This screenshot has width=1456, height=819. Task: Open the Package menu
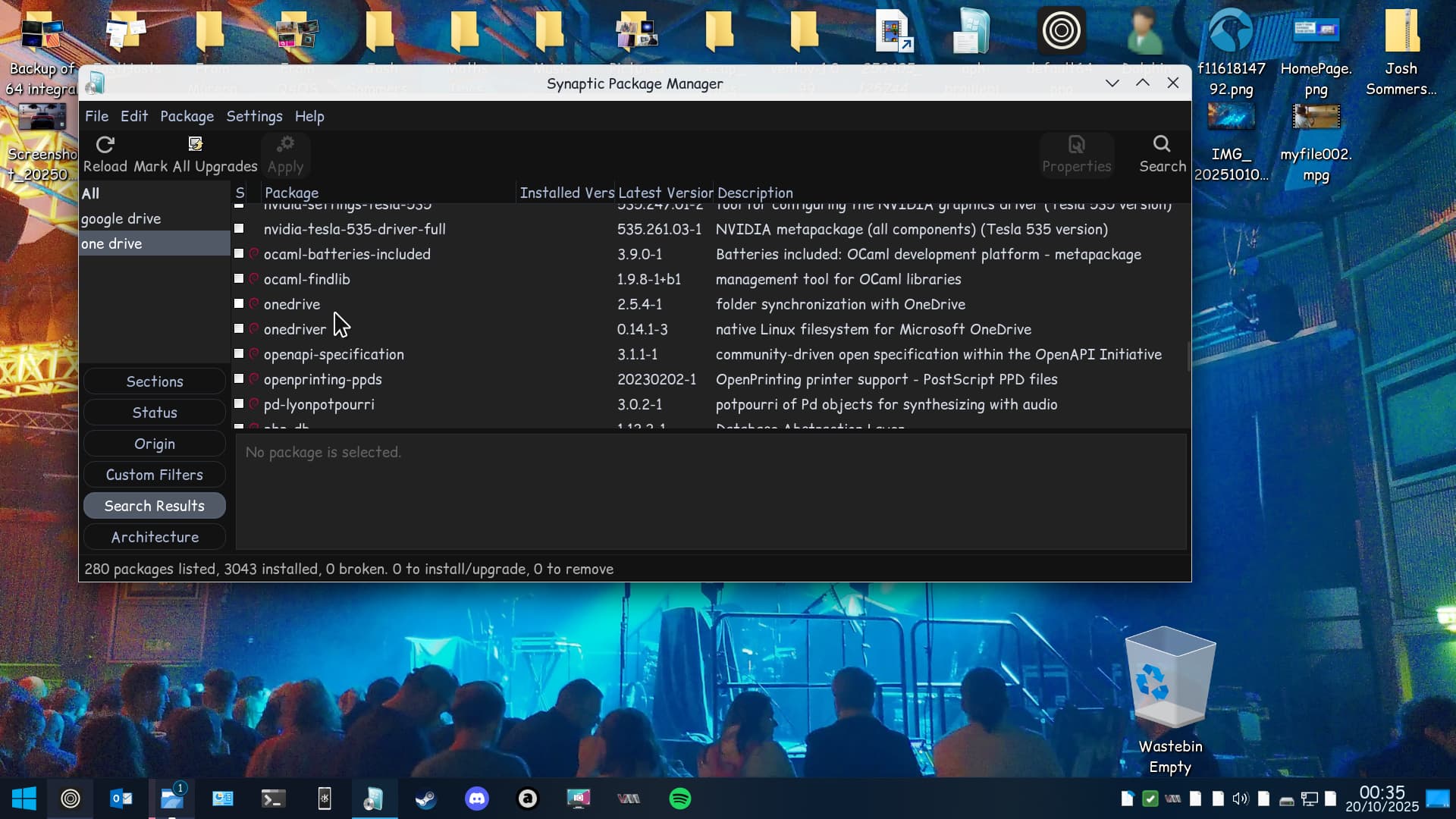click(x=187, y=116)
